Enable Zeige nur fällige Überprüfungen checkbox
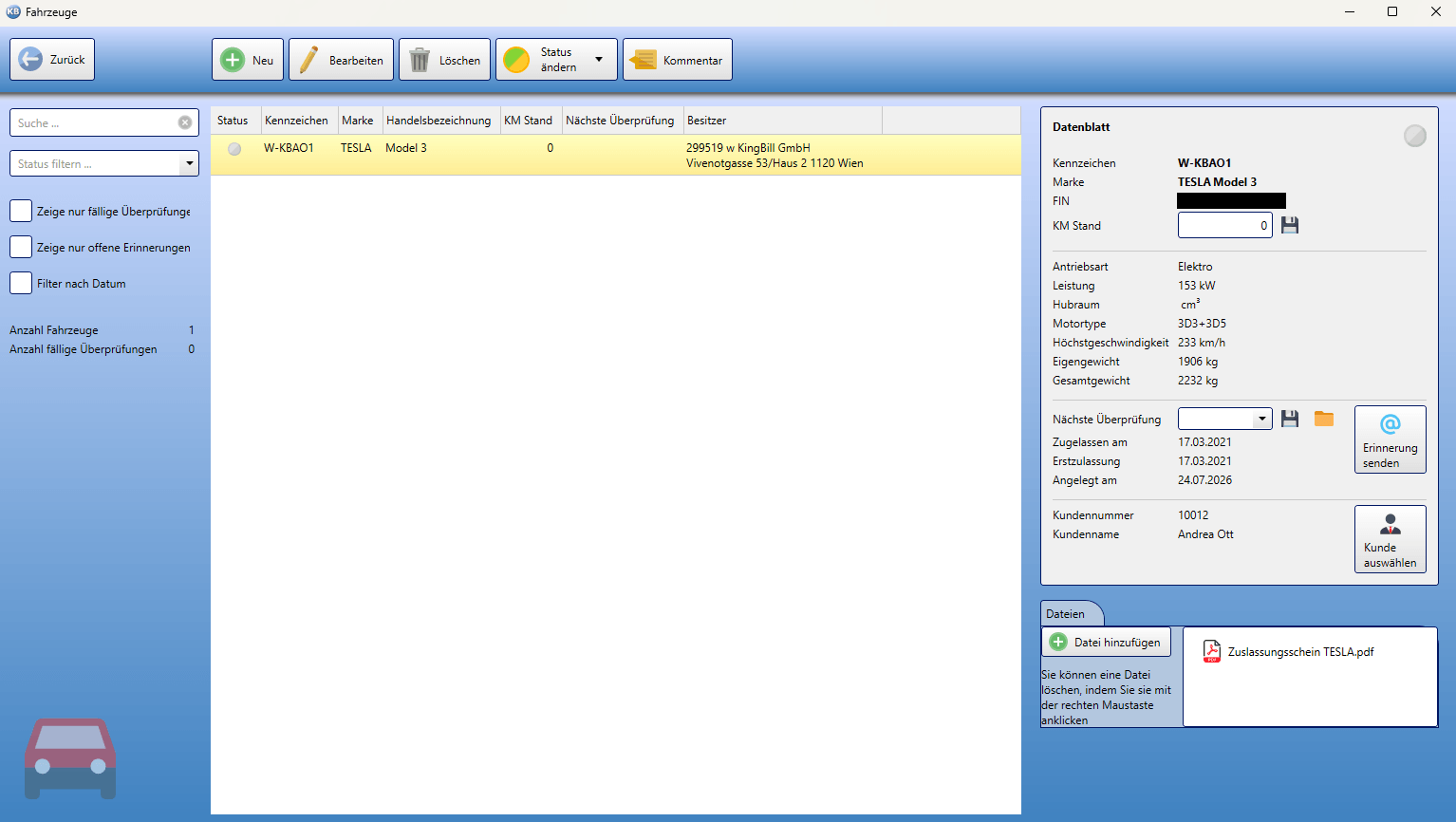This screenshot has height=822, width=1456. click(x=21, y=211)
